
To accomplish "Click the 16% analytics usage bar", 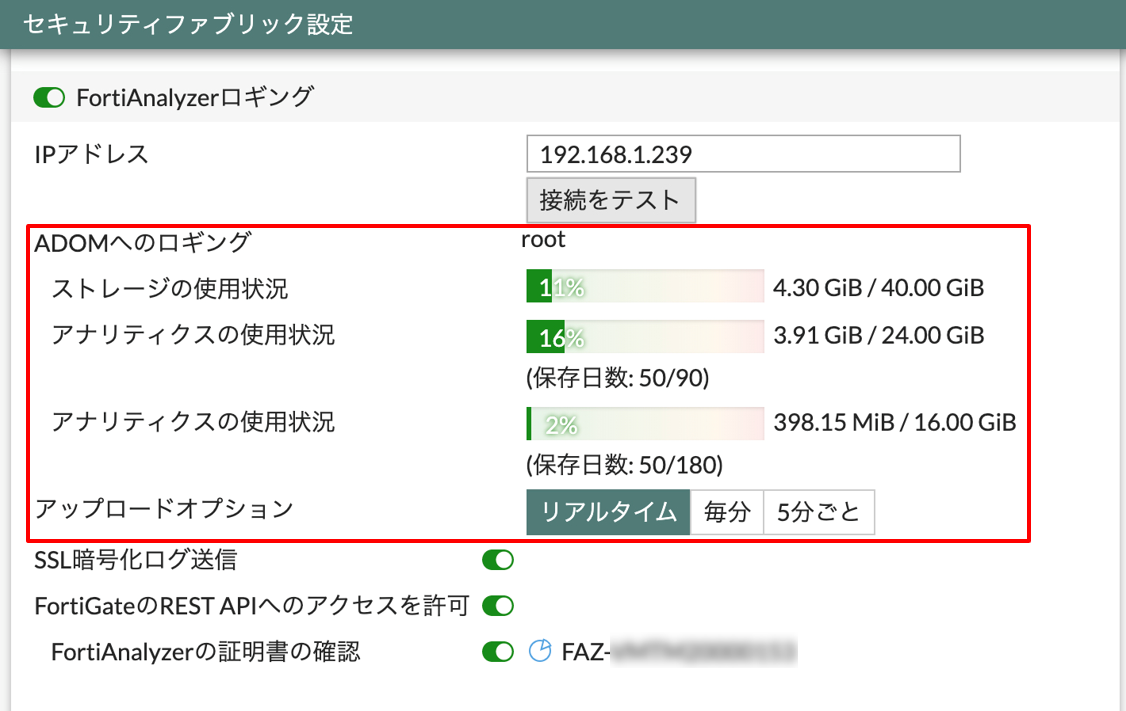I will pos(645,336).
